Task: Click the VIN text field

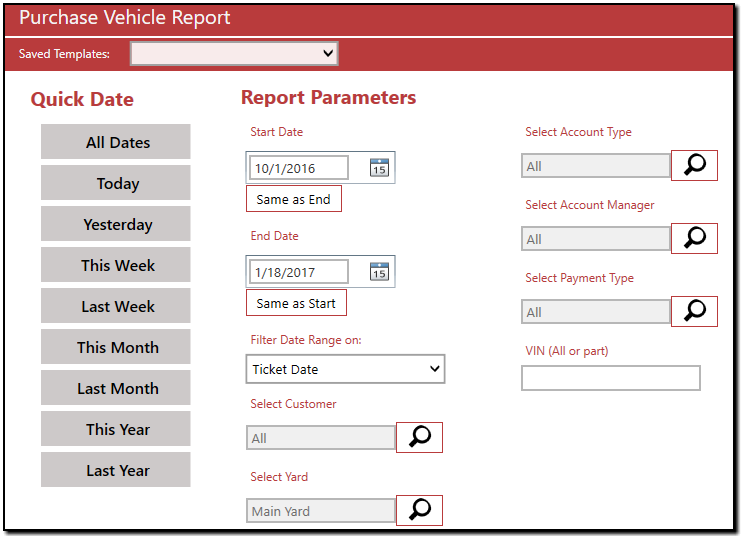Action: (610, 378)
